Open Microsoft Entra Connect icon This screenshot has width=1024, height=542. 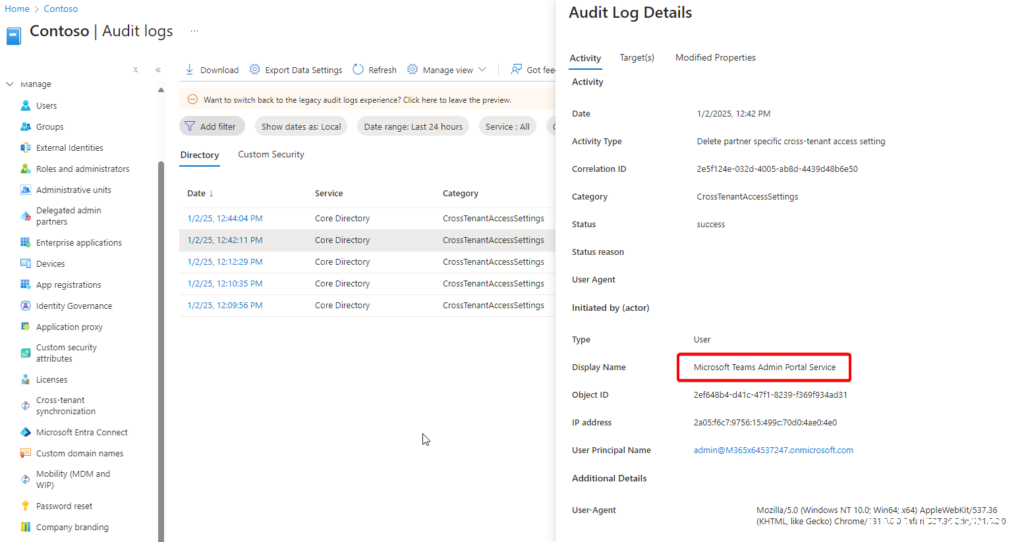tap(26, 433)
